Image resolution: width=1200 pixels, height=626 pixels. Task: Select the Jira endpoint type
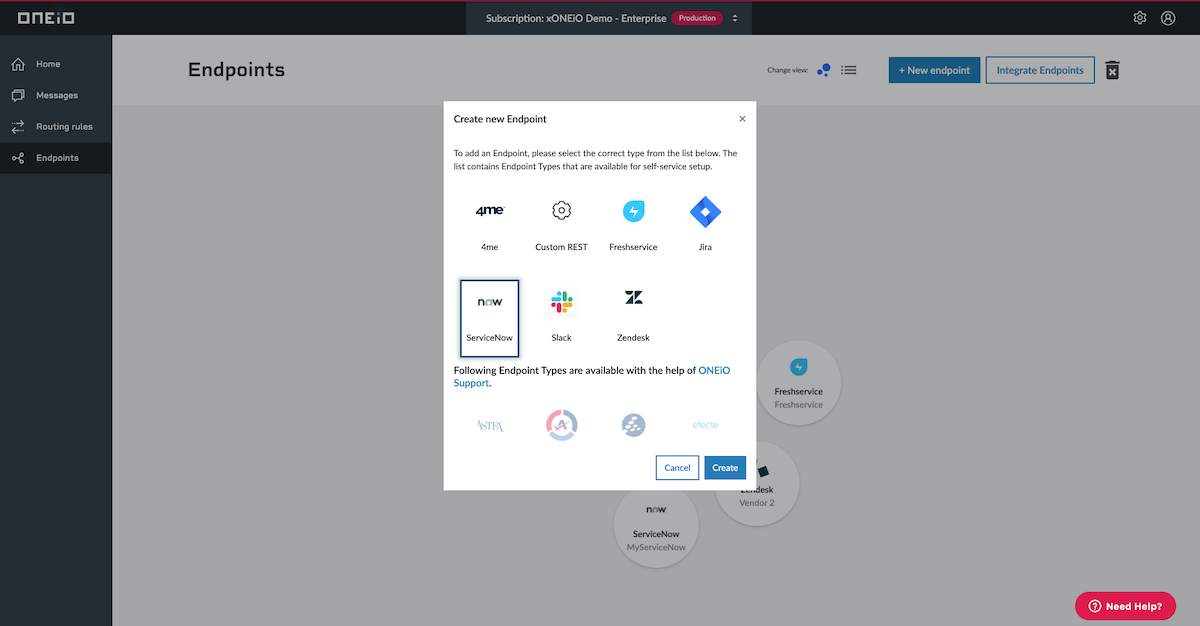[705, 222]
